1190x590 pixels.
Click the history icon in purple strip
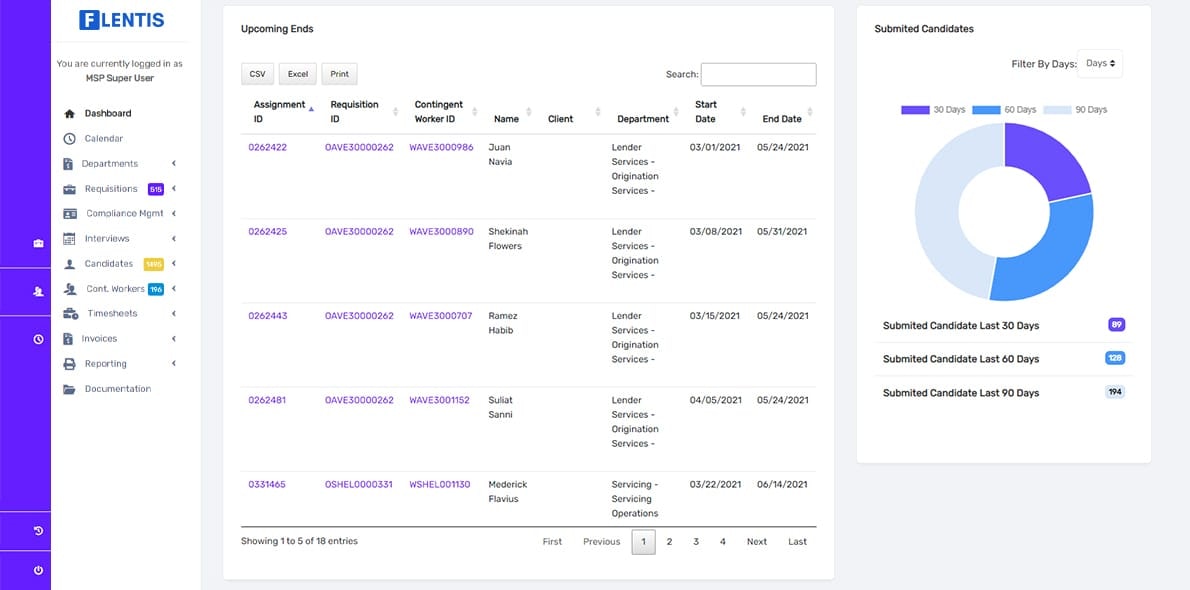click(x=39, y=531)
